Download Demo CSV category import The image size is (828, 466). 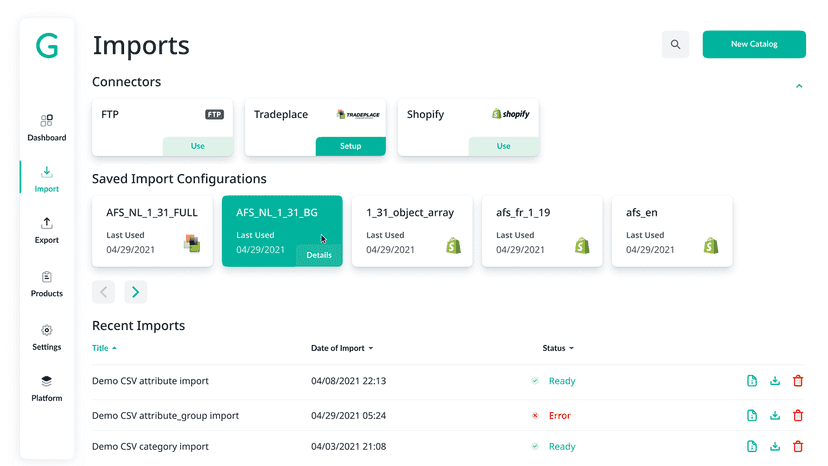[x=775, y=446]
